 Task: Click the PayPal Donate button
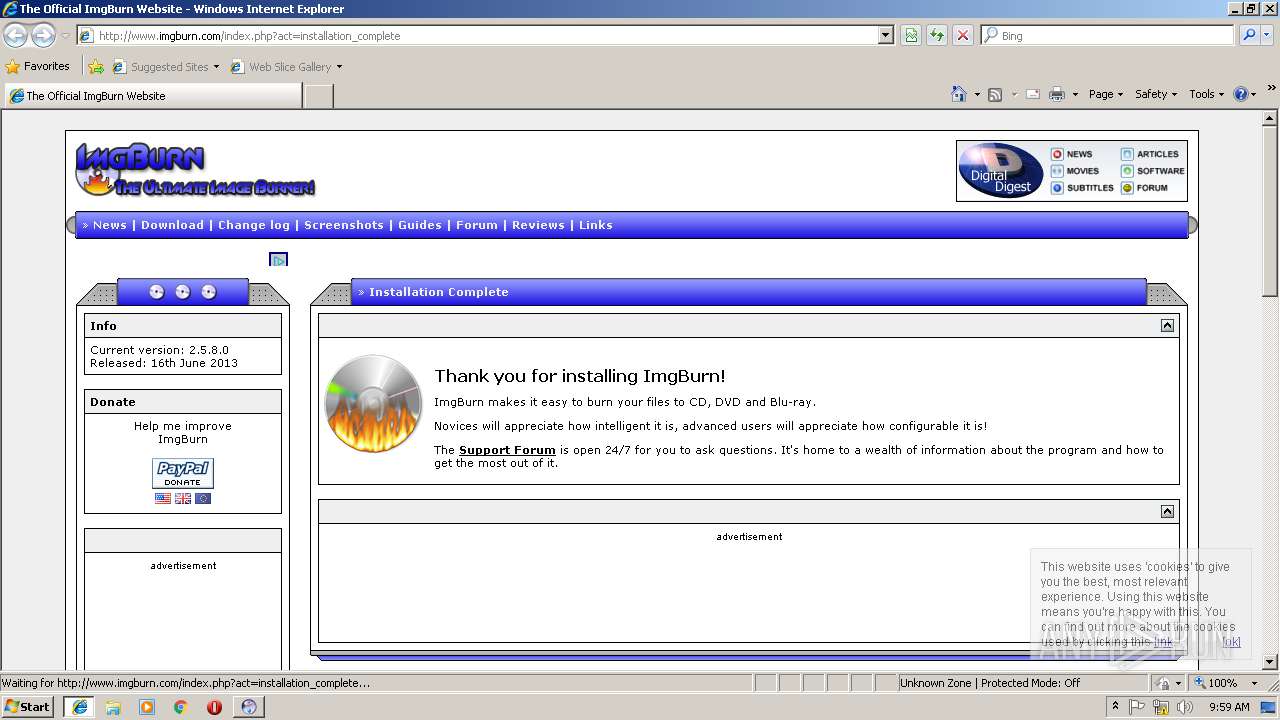point(183,473)
